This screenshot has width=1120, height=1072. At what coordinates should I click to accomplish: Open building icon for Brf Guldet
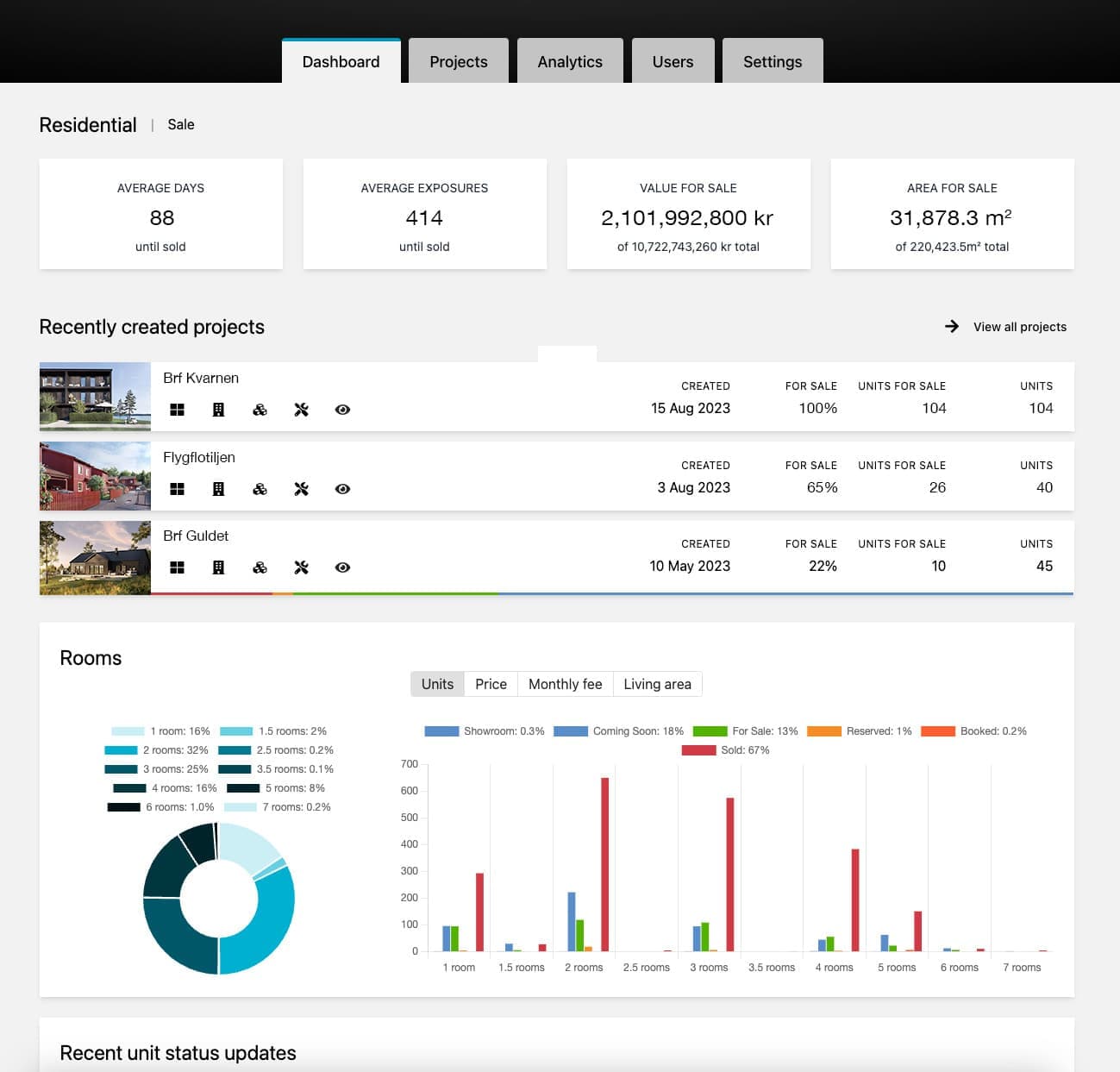[x=218, y=567]
